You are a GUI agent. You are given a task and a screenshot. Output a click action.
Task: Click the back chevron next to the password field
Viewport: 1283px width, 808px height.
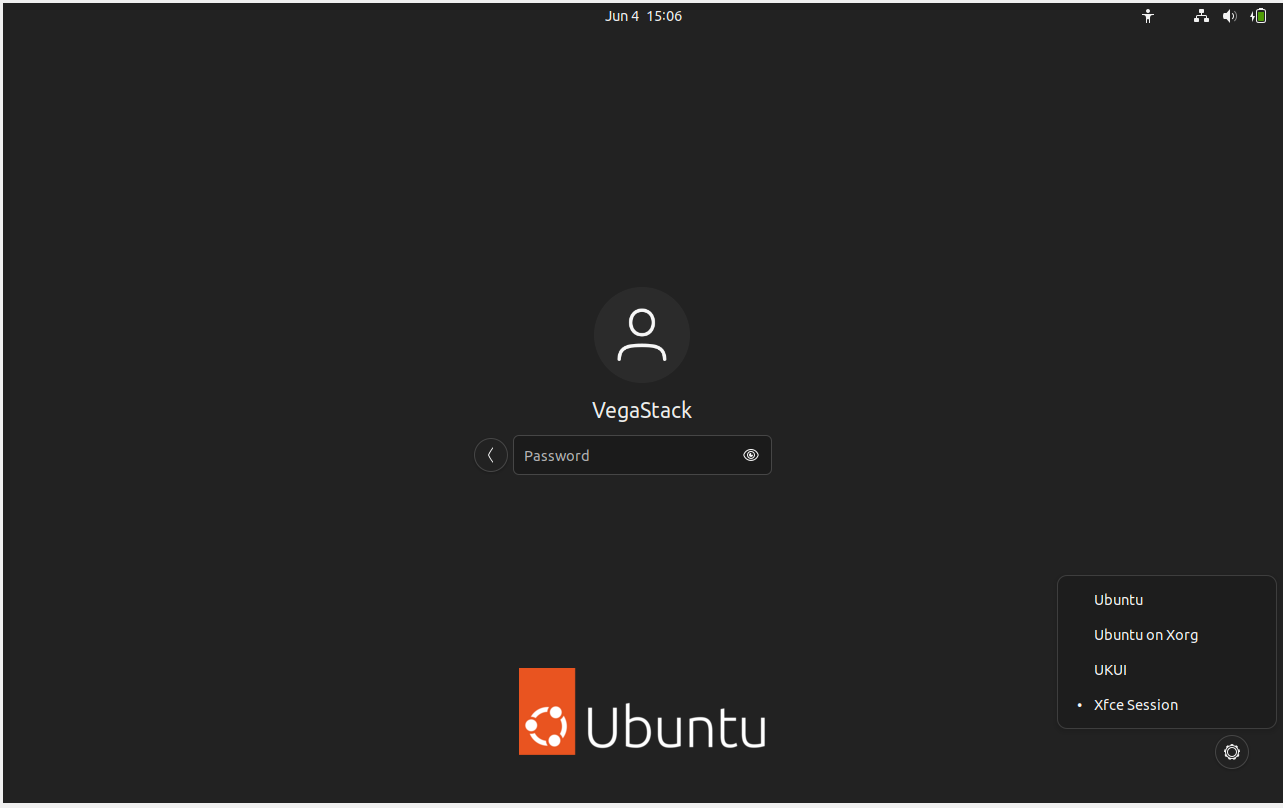(490, 454)
